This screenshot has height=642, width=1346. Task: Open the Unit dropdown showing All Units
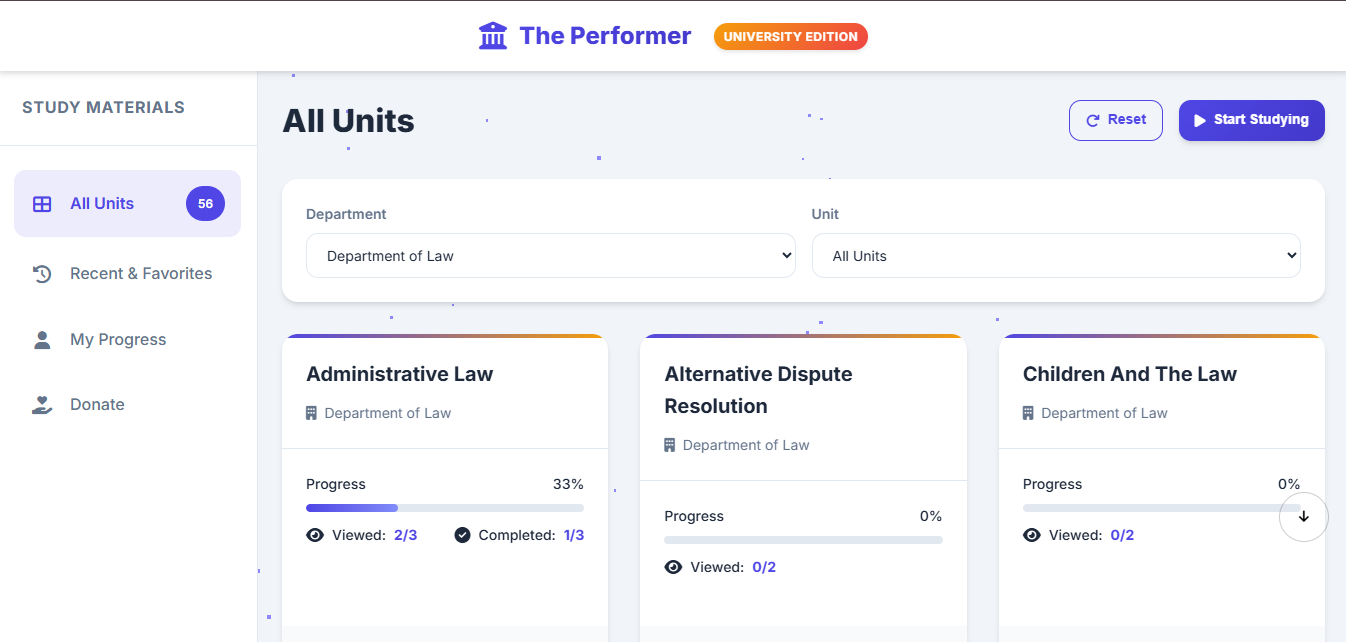click(x=1055, y=256)
